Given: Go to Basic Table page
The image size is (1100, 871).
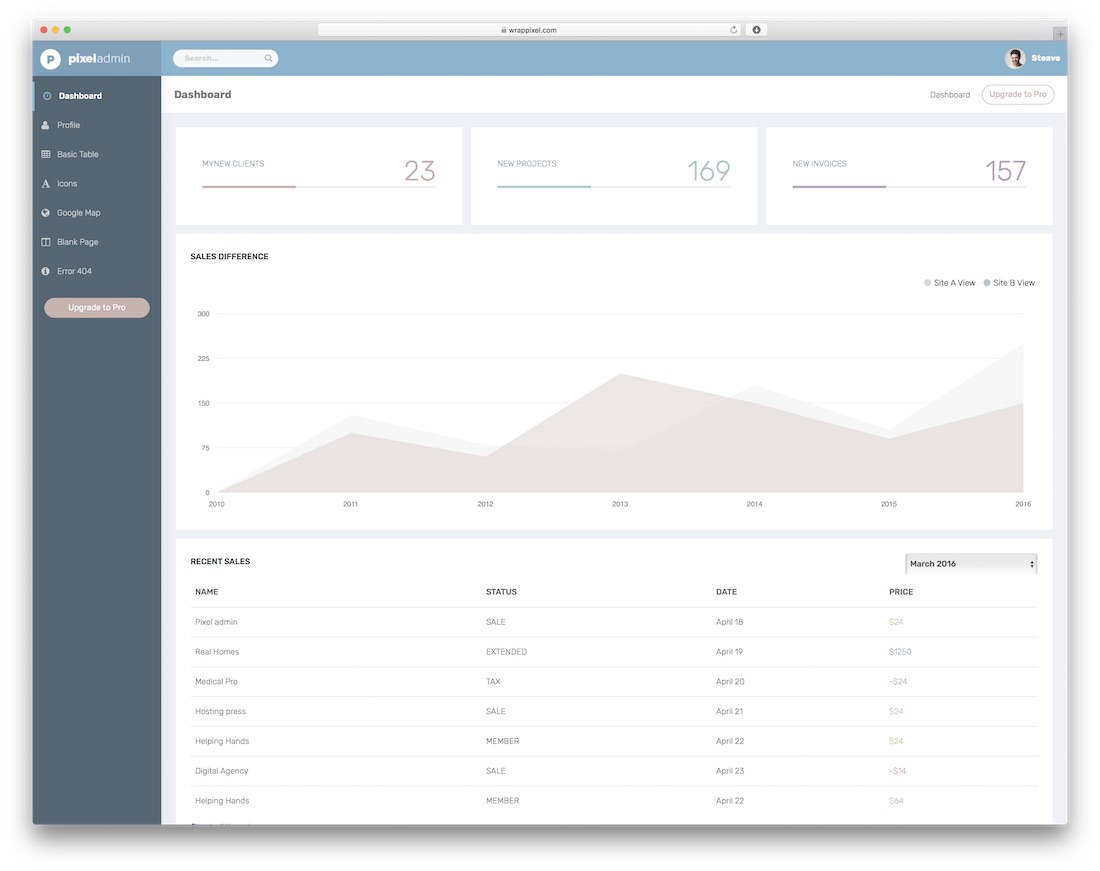Looking at the screenshot, I should (97, 154).
